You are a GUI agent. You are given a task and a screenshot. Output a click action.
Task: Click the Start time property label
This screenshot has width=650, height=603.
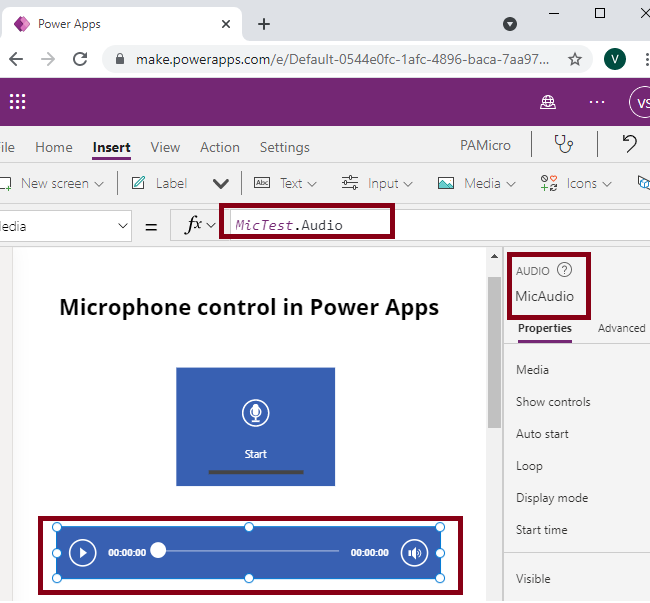pos(541,530)
